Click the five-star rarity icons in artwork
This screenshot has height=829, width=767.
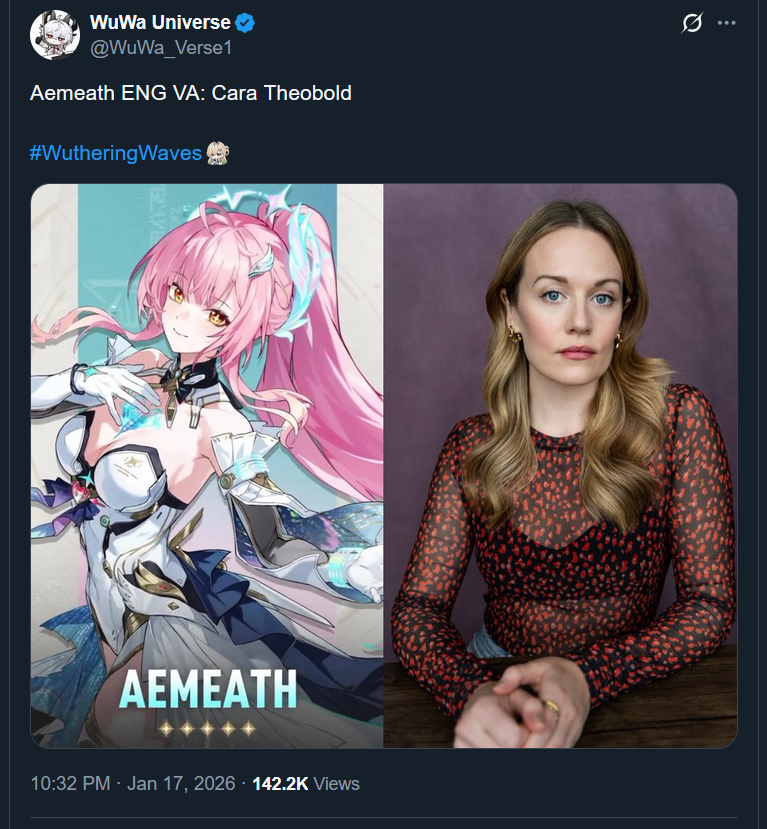[x=207, y=729]
